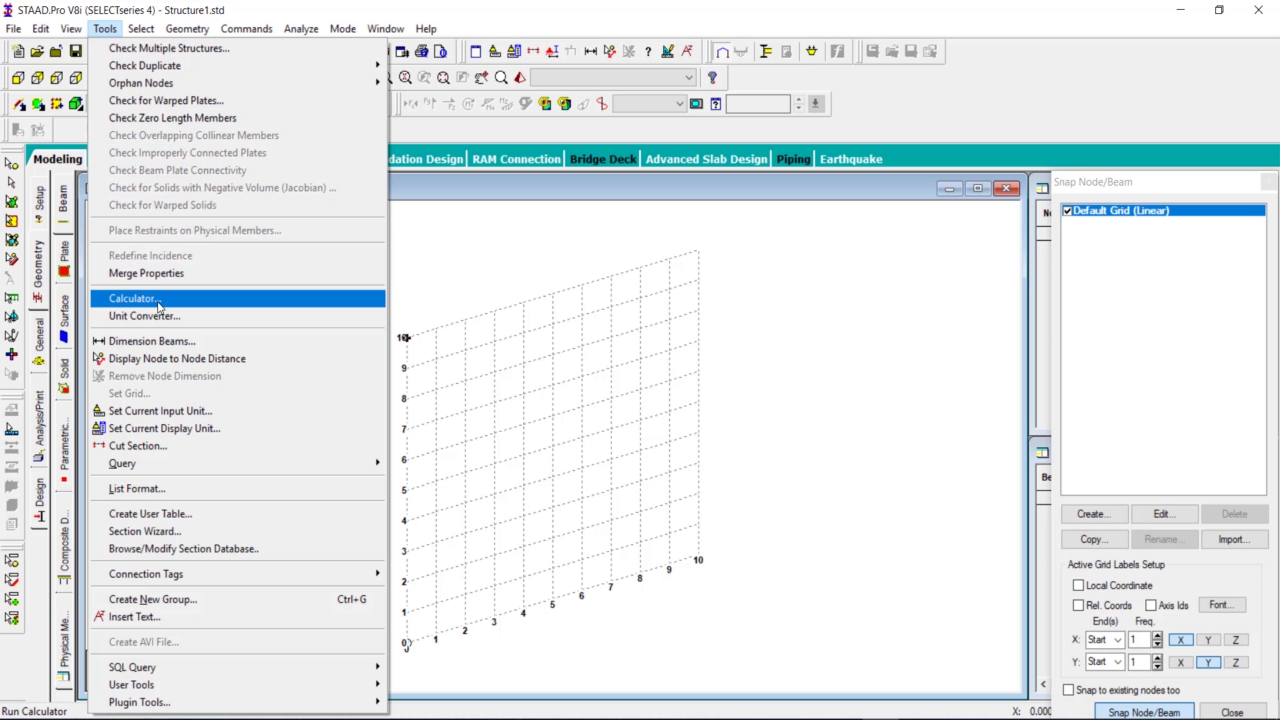The height and width of the screenshot is (720, 1280).
Task: Click the magnifying glass zoom icon
Action: (x=501, y=78)
